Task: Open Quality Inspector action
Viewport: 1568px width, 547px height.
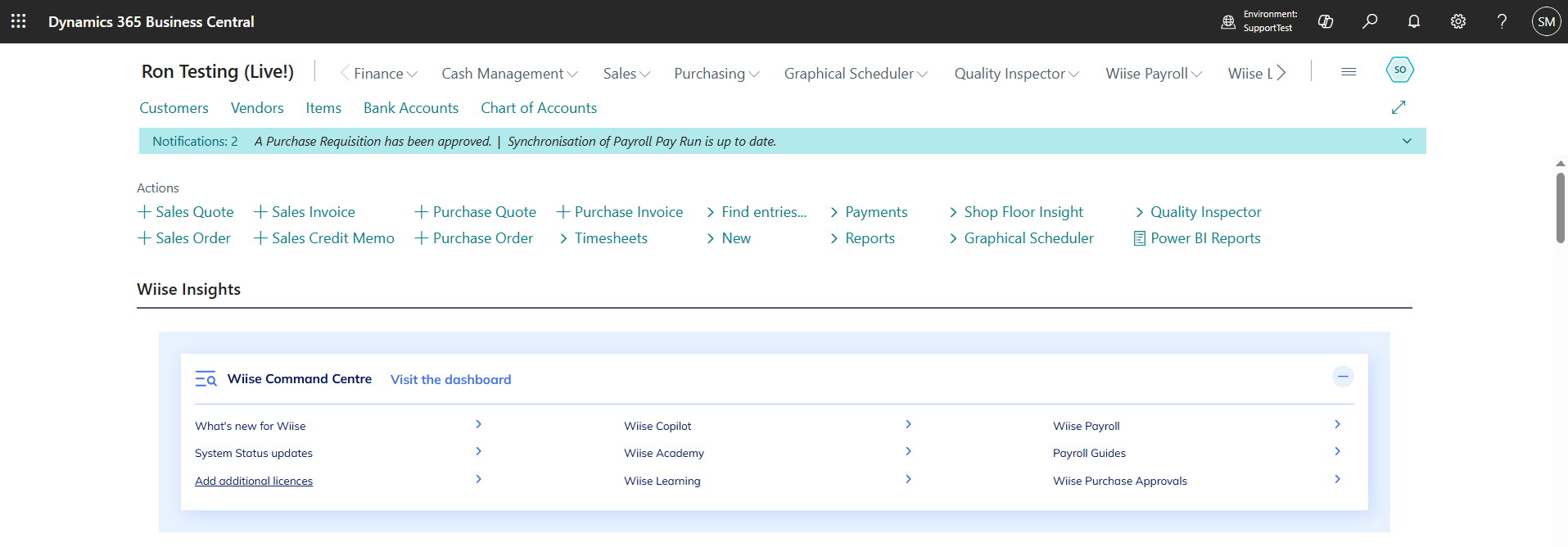Action: (1198, 212)
